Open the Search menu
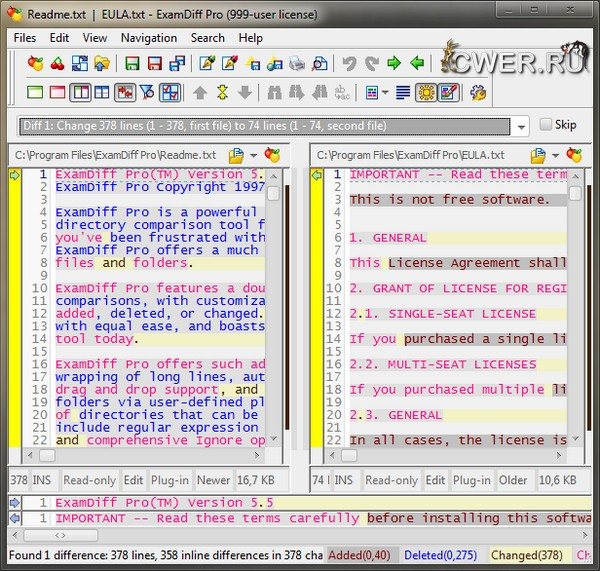This screenshot has height=571, width=600. pos(208,37)
